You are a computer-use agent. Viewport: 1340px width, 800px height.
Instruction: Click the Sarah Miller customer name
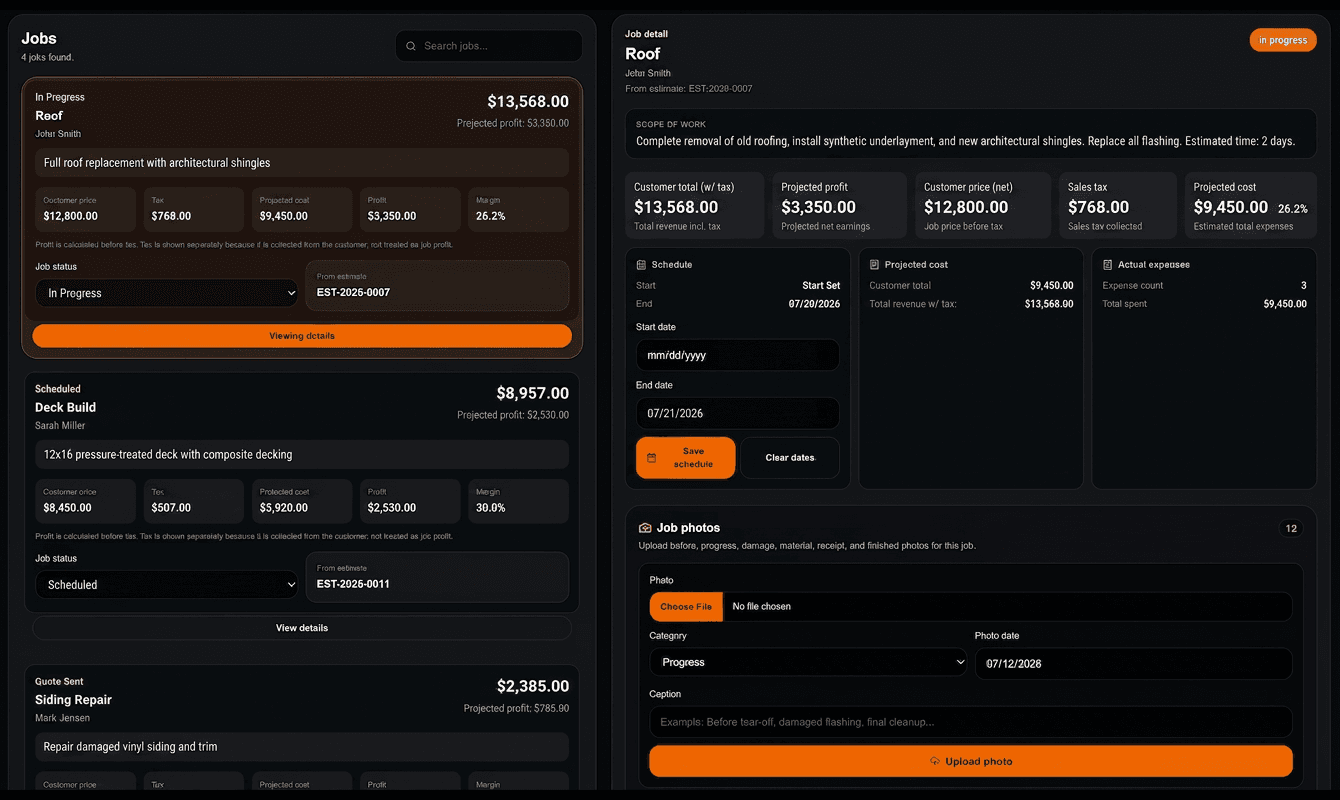(60, 426)
